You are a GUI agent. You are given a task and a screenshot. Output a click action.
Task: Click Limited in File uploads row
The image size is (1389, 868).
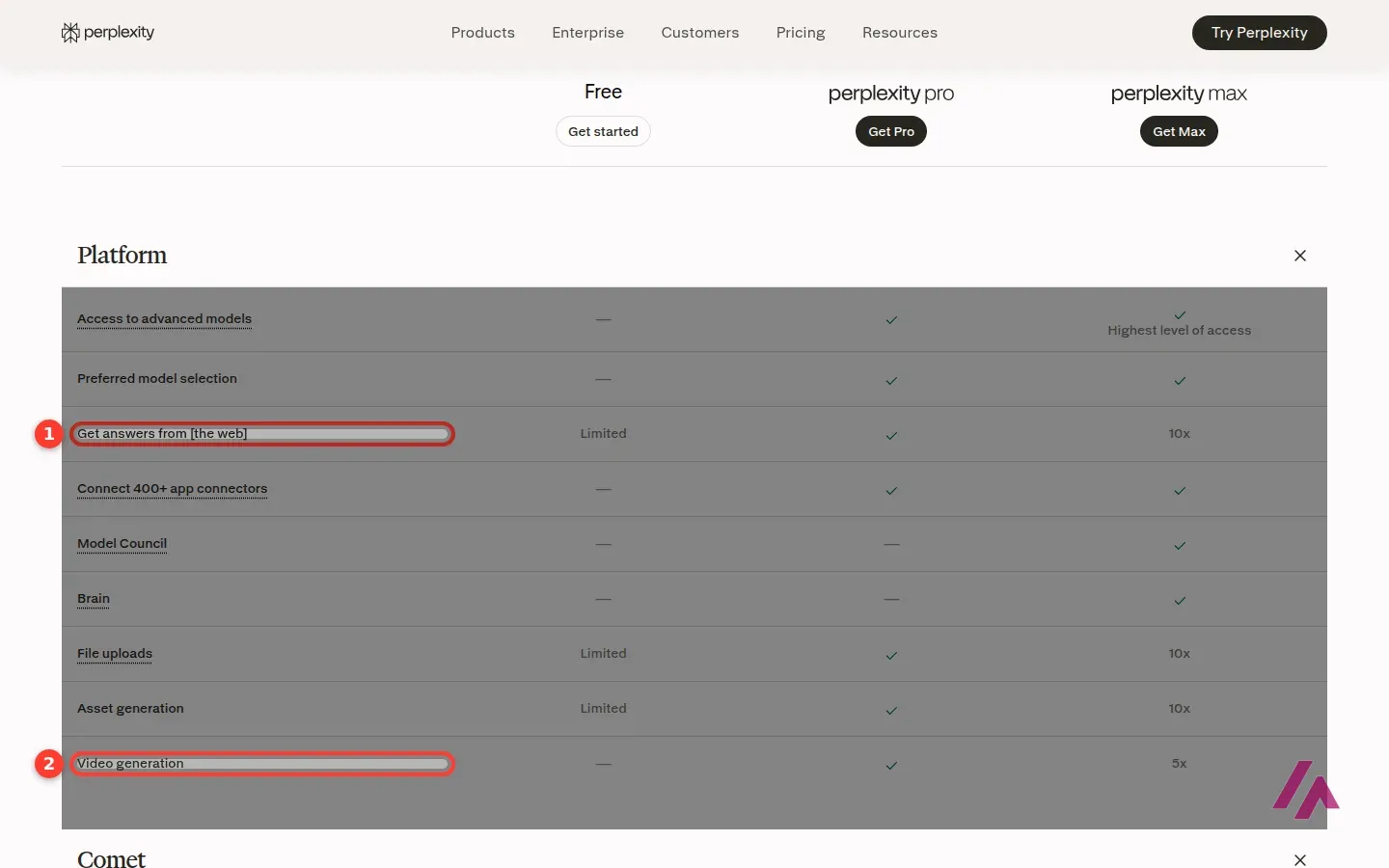pos(603,654)
